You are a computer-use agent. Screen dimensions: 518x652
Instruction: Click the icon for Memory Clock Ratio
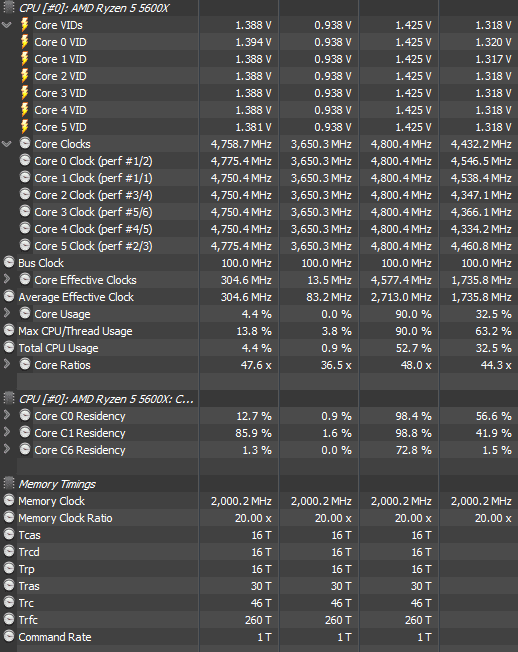point(9,517)
